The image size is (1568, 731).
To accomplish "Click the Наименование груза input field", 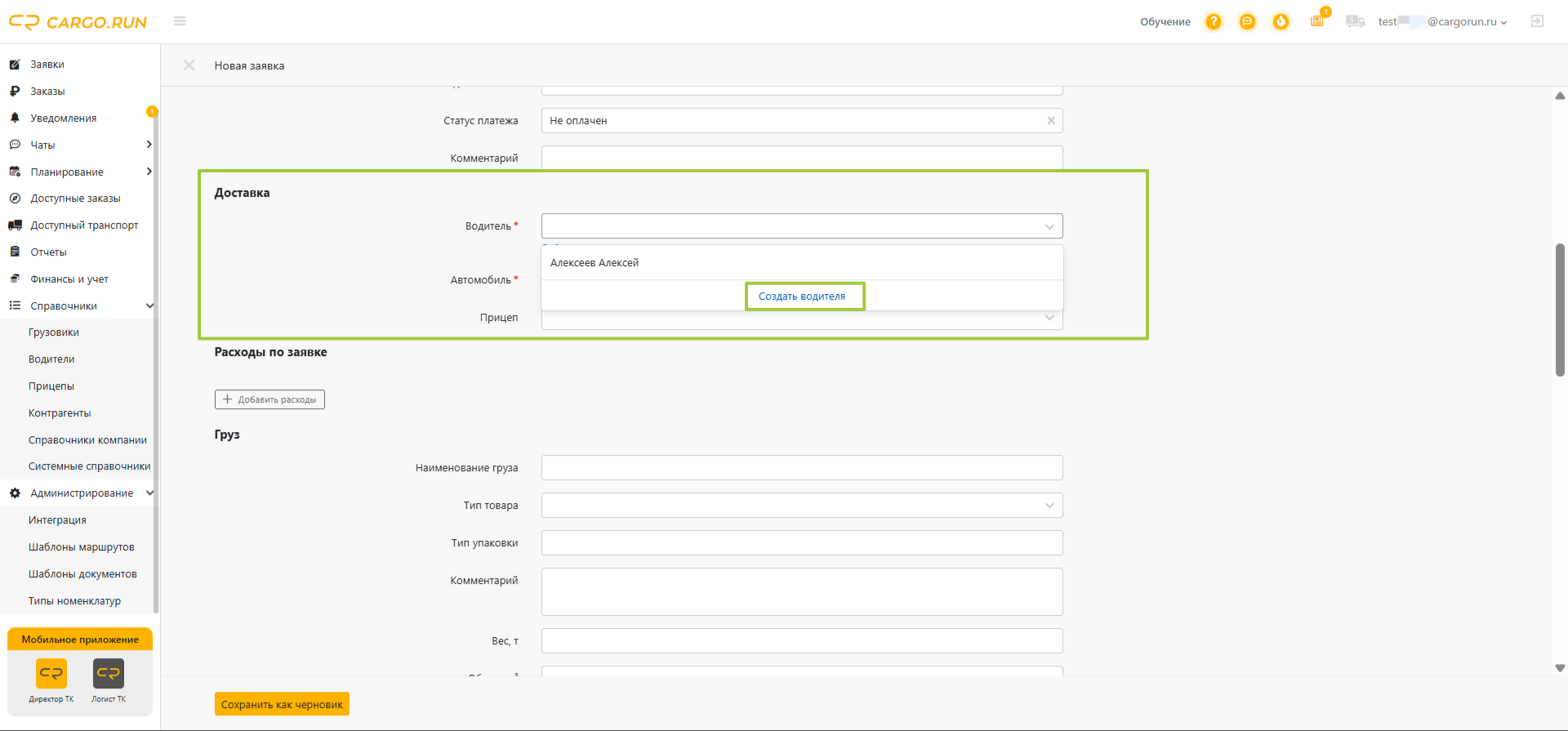I will click(x=802, y=468).
